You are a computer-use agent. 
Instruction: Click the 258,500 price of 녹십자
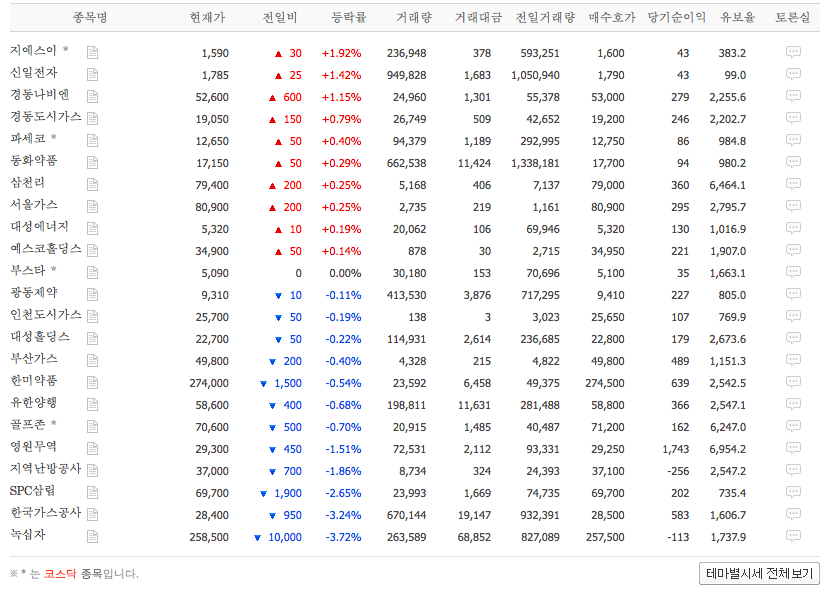tap(209, 537)
